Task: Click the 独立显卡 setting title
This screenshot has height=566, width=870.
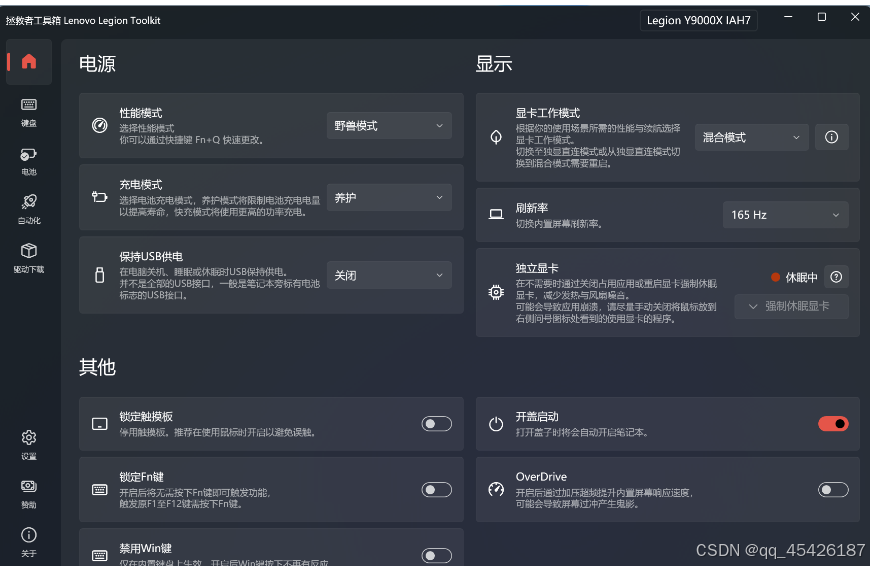Action: coord(537,268)
